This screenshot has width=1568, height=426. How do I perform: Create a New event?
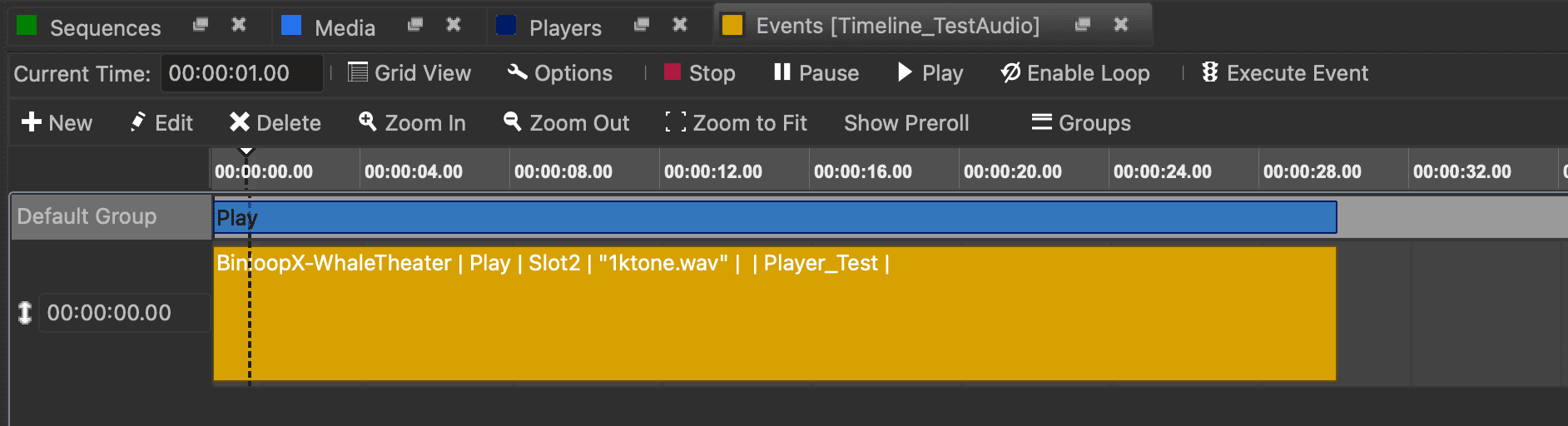pos(57,123)
